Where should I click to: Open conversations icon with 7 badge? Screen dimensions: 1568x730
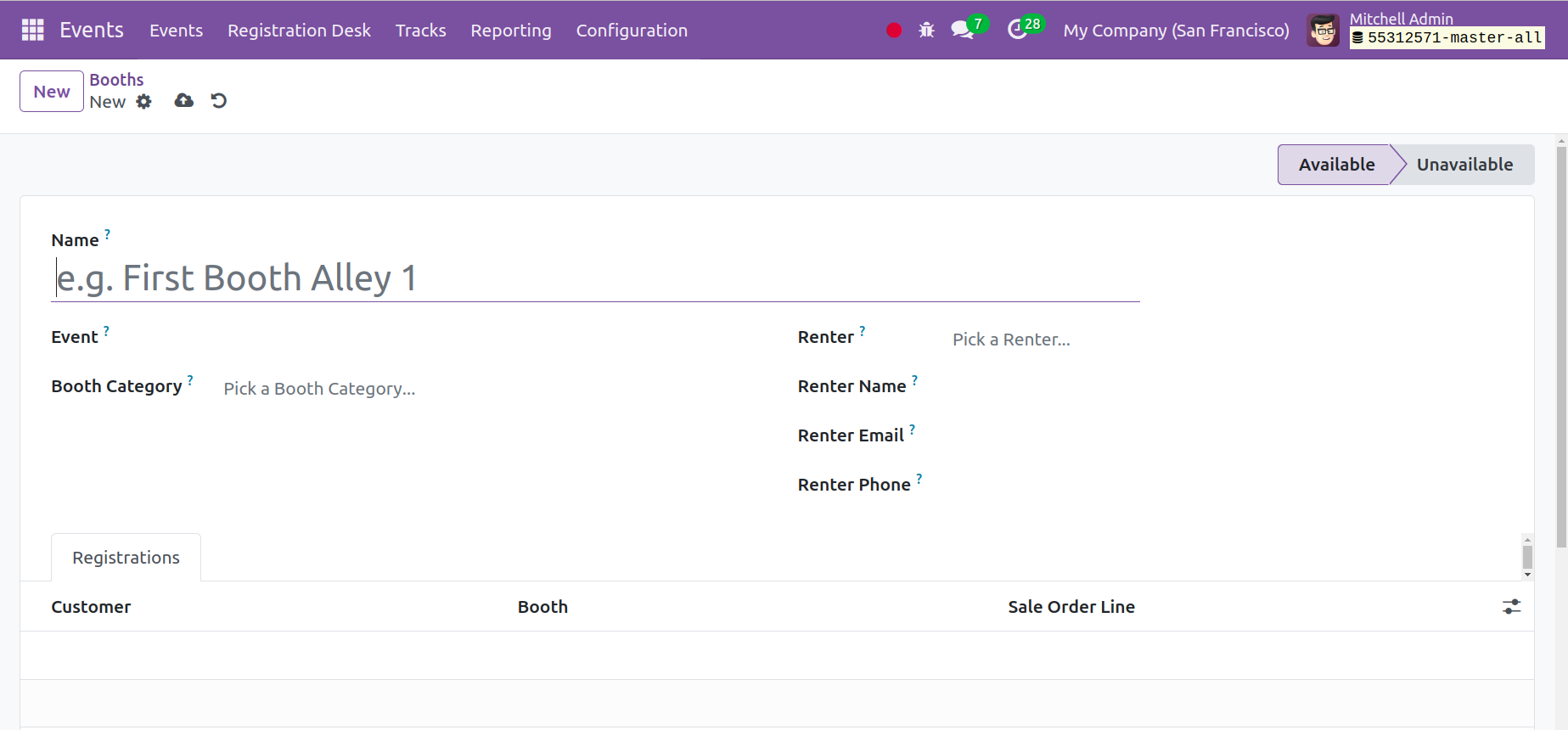click(969, 28)
